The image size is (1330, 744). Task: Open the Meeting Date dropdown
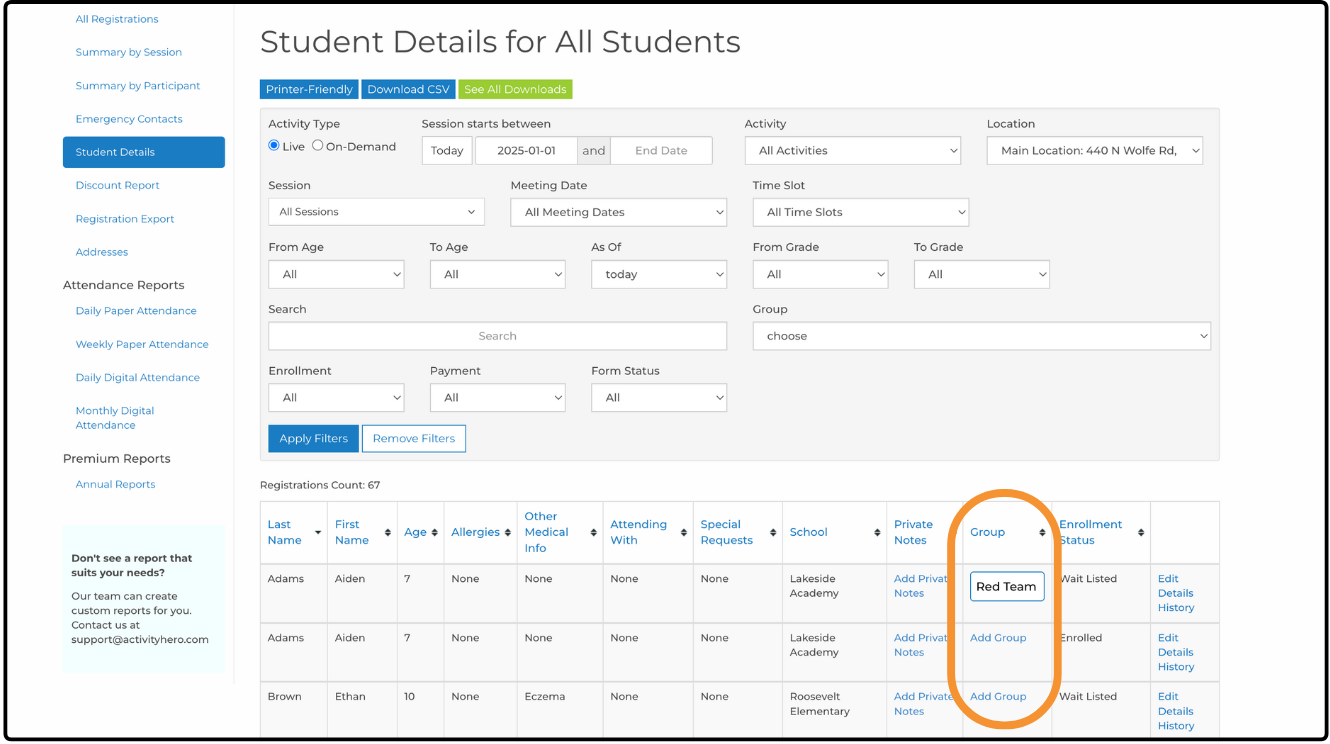pos(619,212)
